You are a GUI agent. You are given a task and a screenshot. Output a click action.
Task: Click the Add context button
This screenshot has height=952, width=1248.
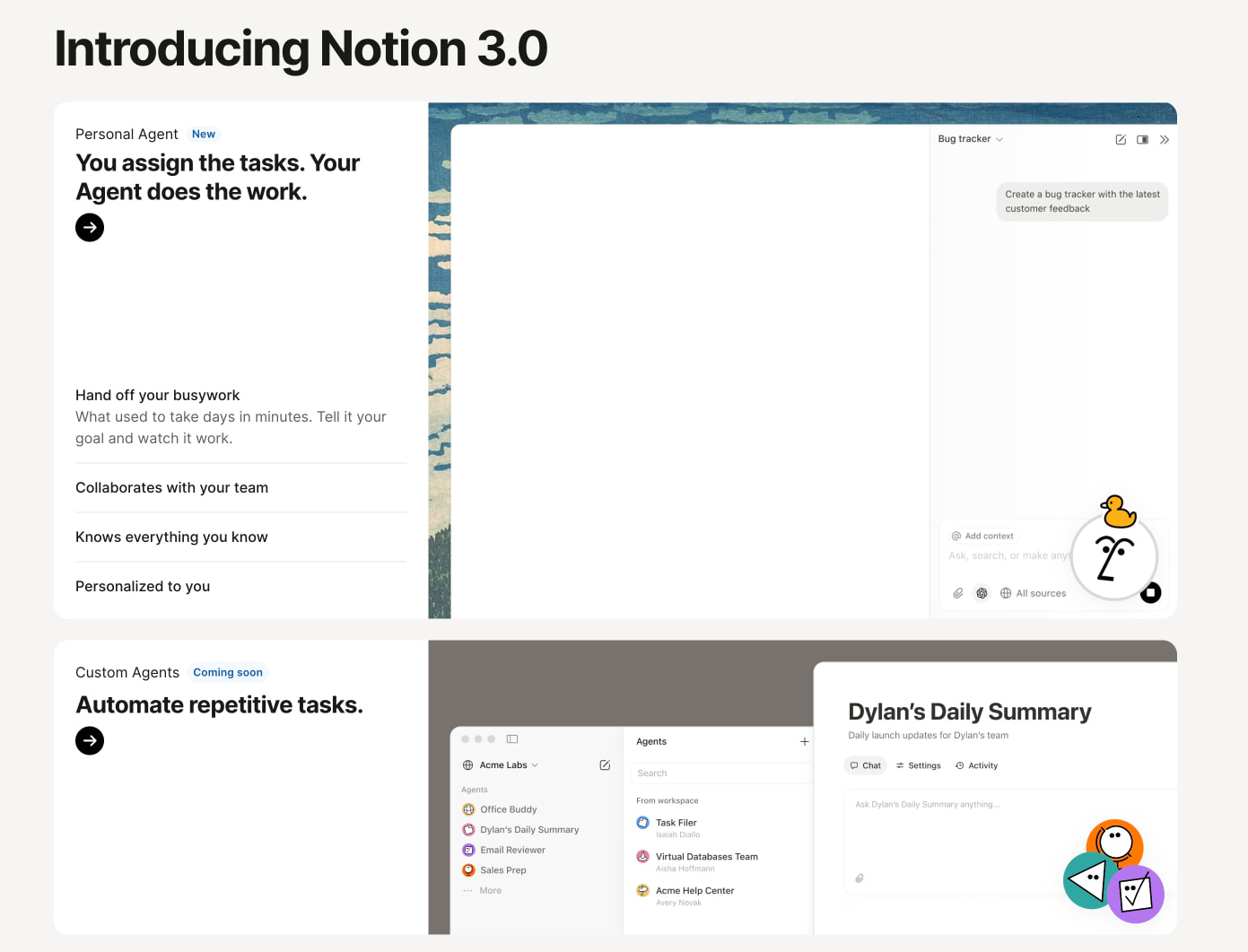982,536
